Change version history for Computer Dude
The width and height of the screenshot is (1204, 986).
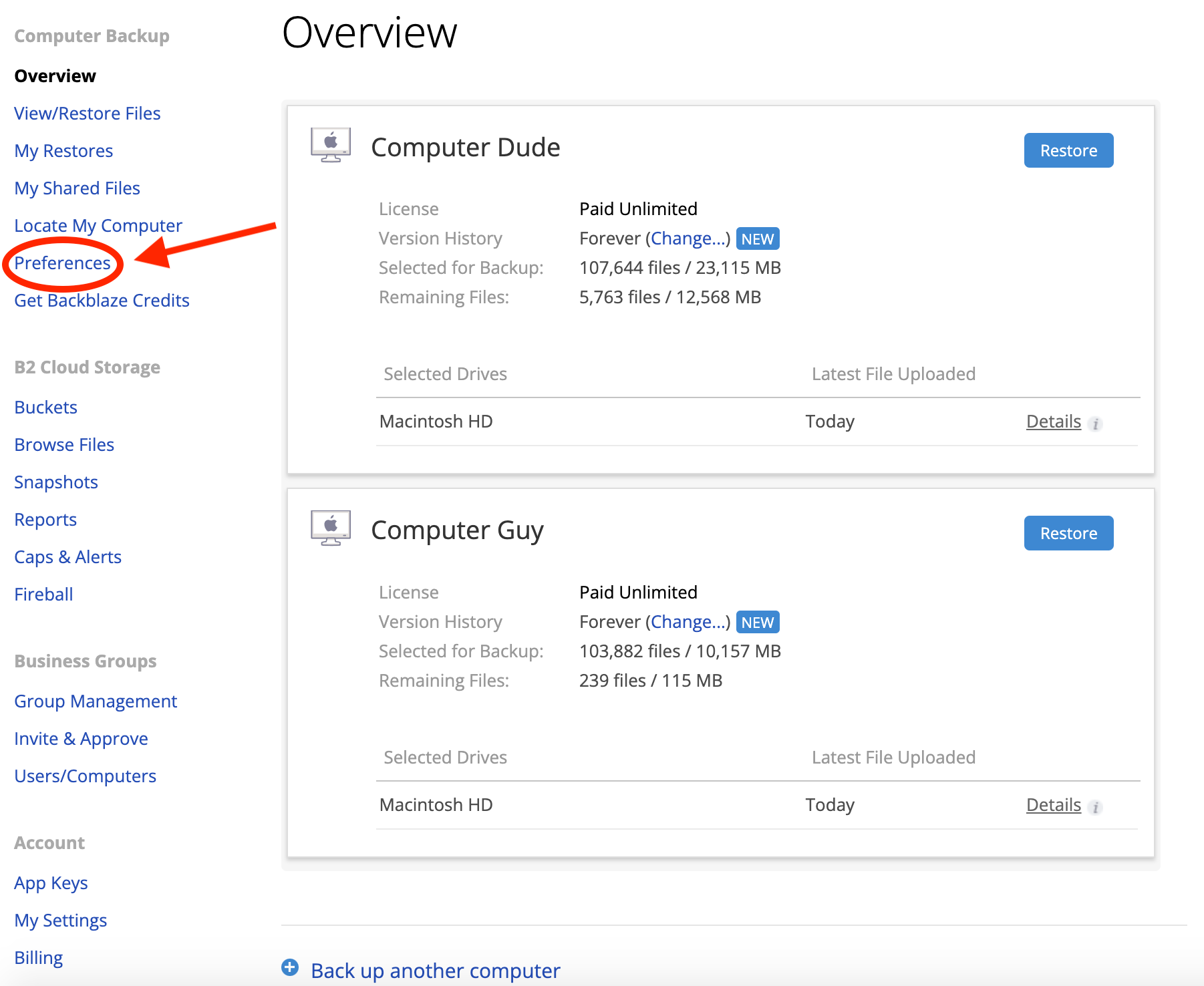pyautogui.click(x=688, y=238)
